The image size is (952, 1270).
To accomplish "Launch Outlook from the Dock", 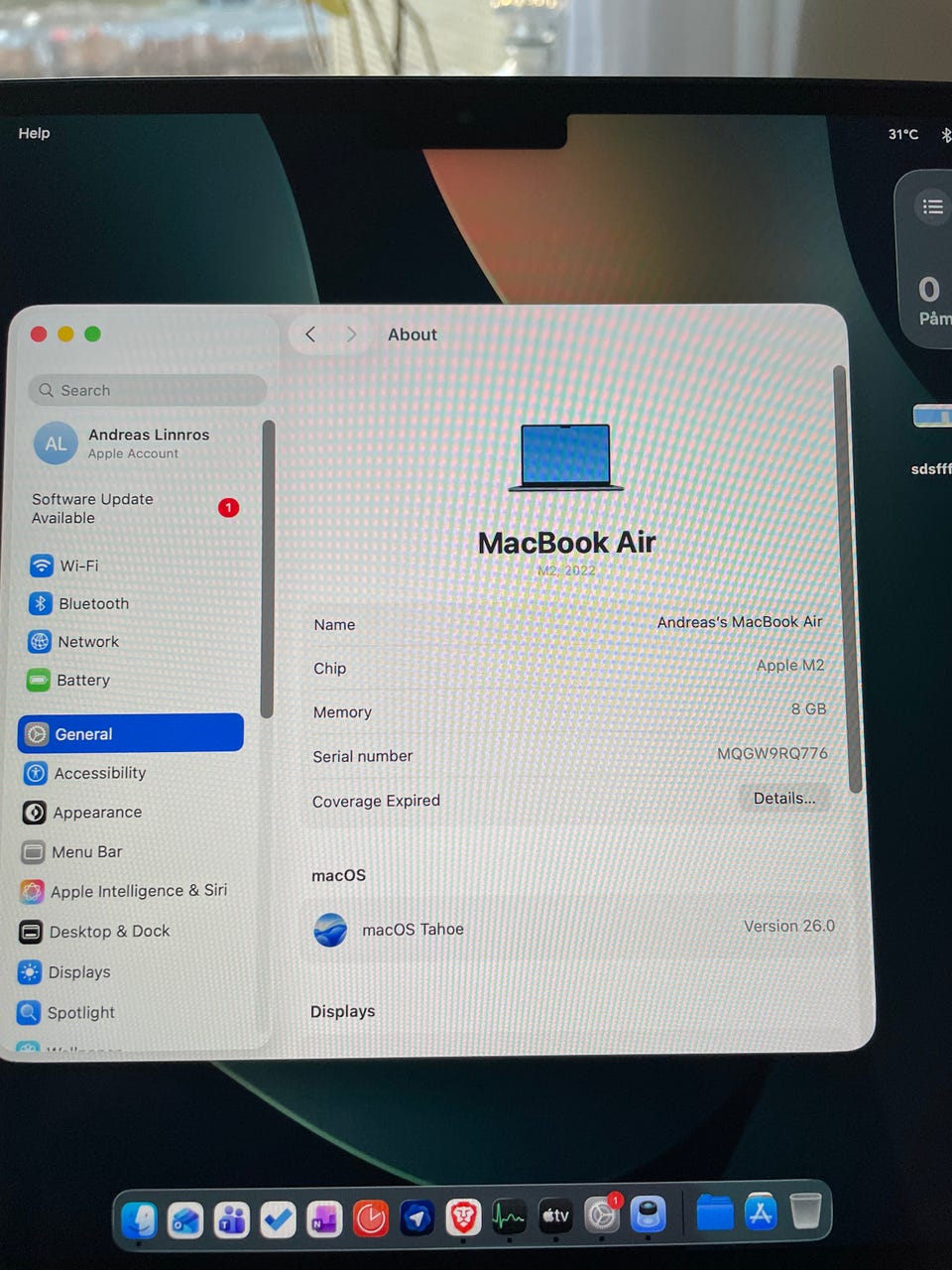I will click(x=185, y=1219).
